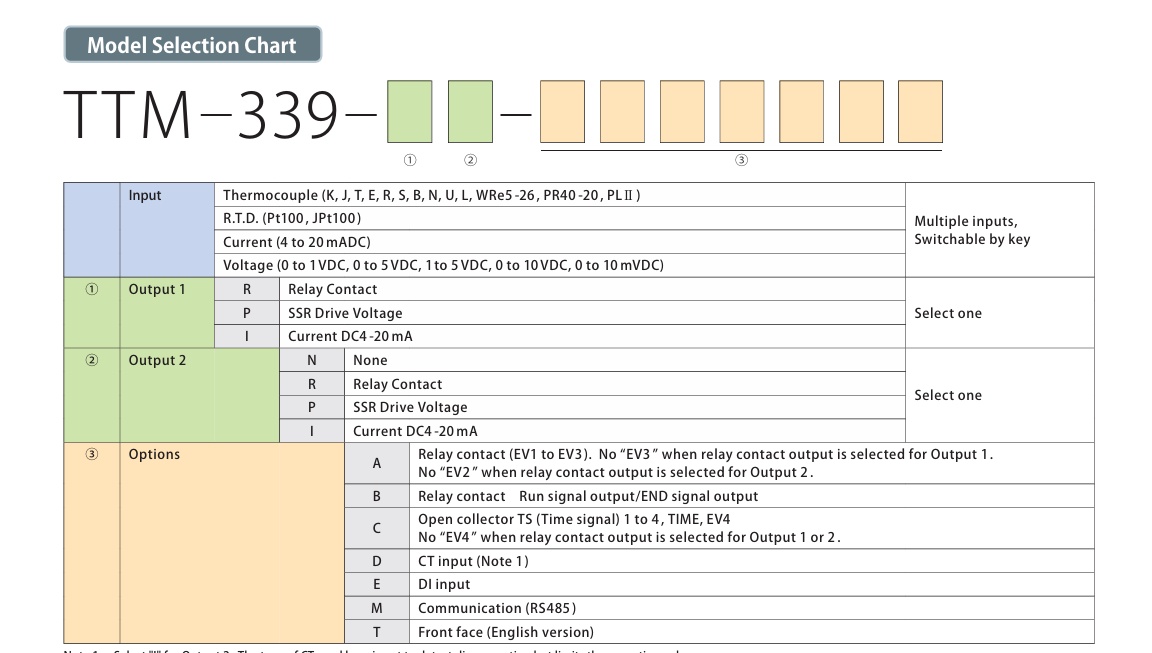Click 'Multiple inputs, Switchable by key' text
This screenshot has height=653, width=1152.
972,230
